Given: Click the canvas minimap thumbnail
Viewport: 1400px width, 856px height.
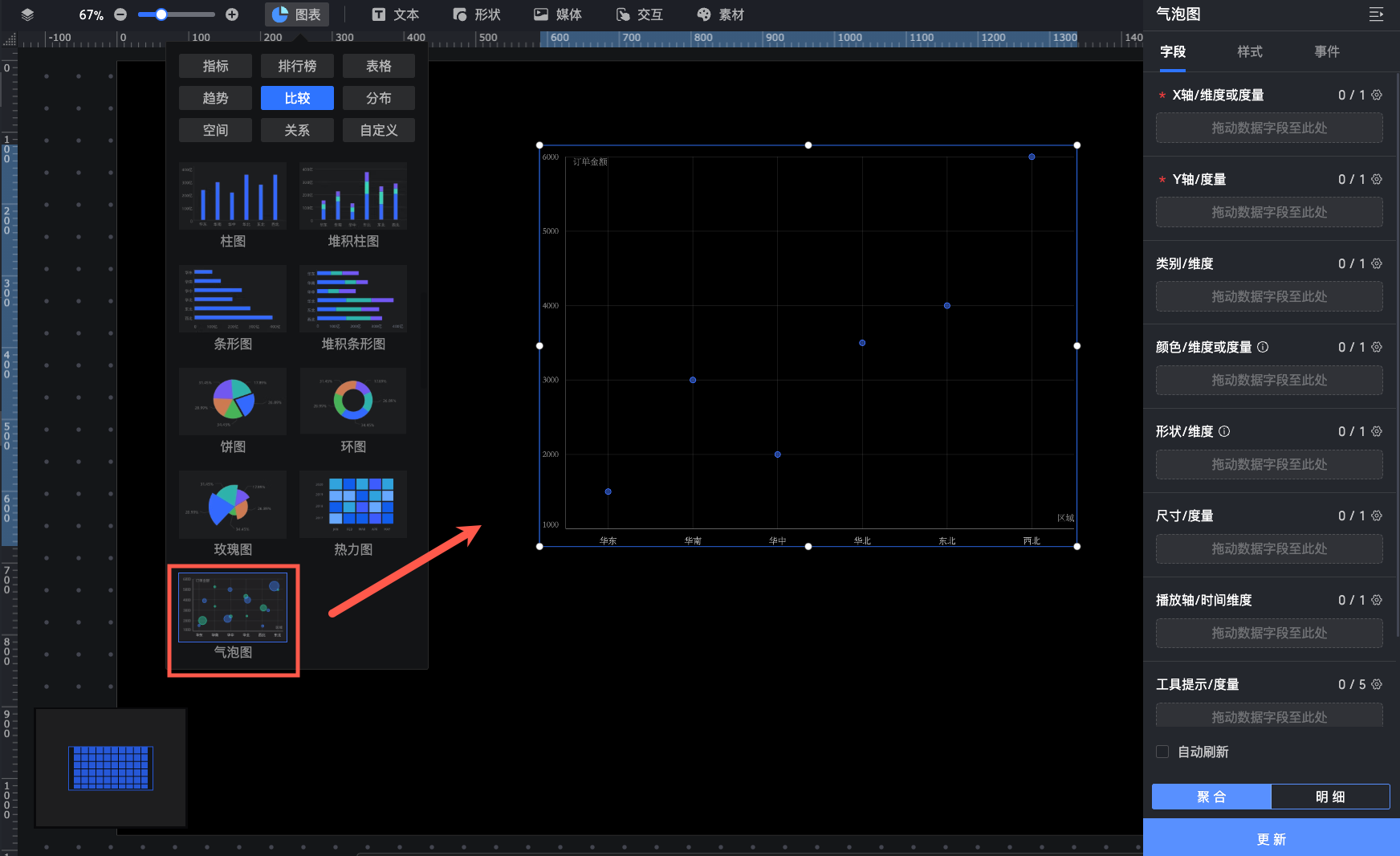Looking at the screenshot, I should coord(111,768).
